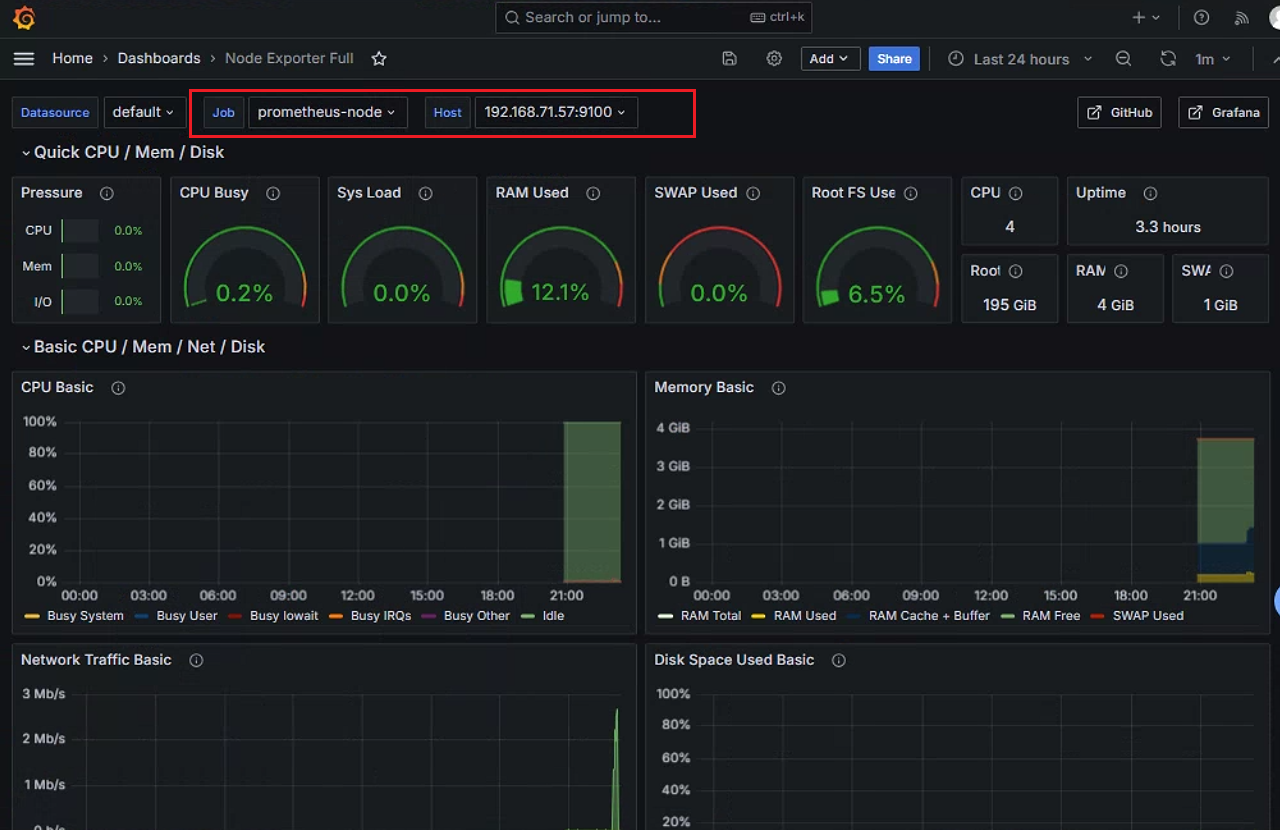1280x830 pixels.
Task: Show info for Sys Load panel
Action: coord(425,193)
